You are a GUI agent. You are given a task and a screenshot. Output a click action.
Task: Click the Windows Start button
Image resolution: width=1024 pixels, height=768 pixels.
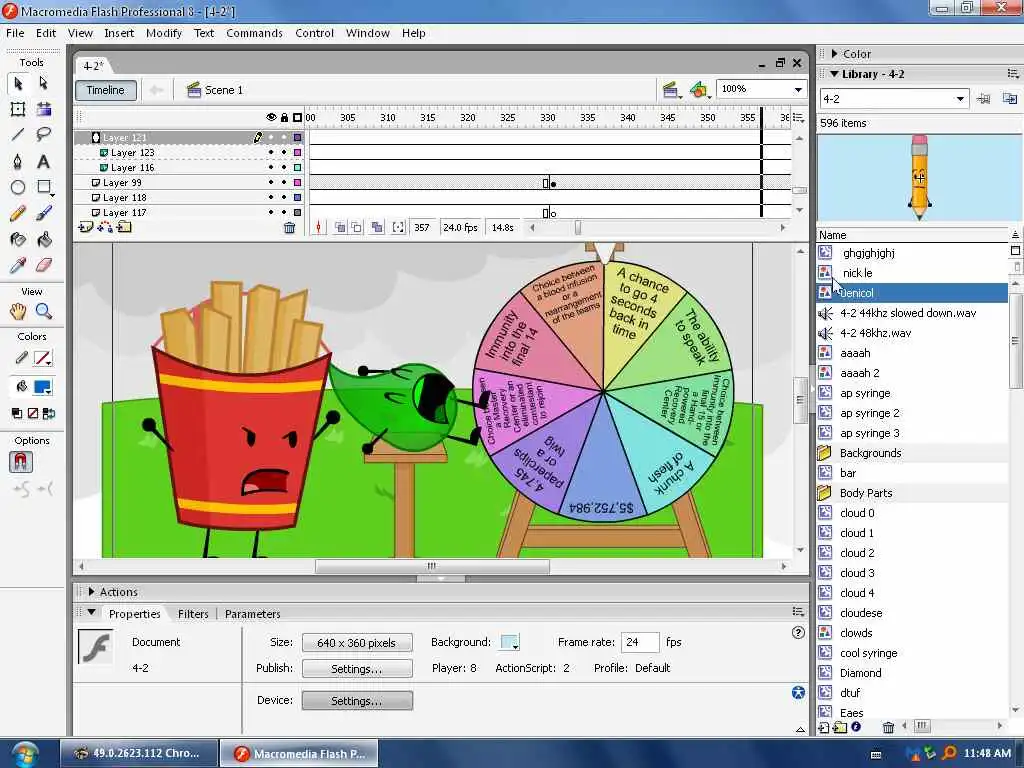coord(24,754)
